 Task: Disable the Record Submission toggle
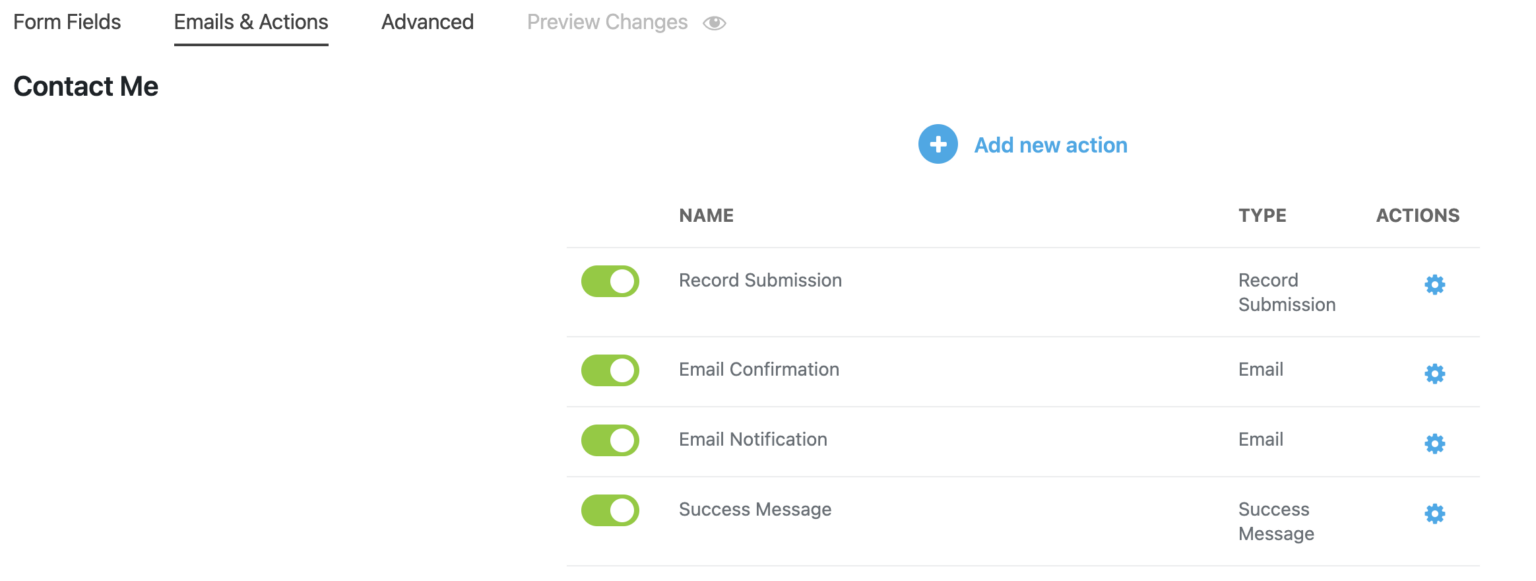610,281
